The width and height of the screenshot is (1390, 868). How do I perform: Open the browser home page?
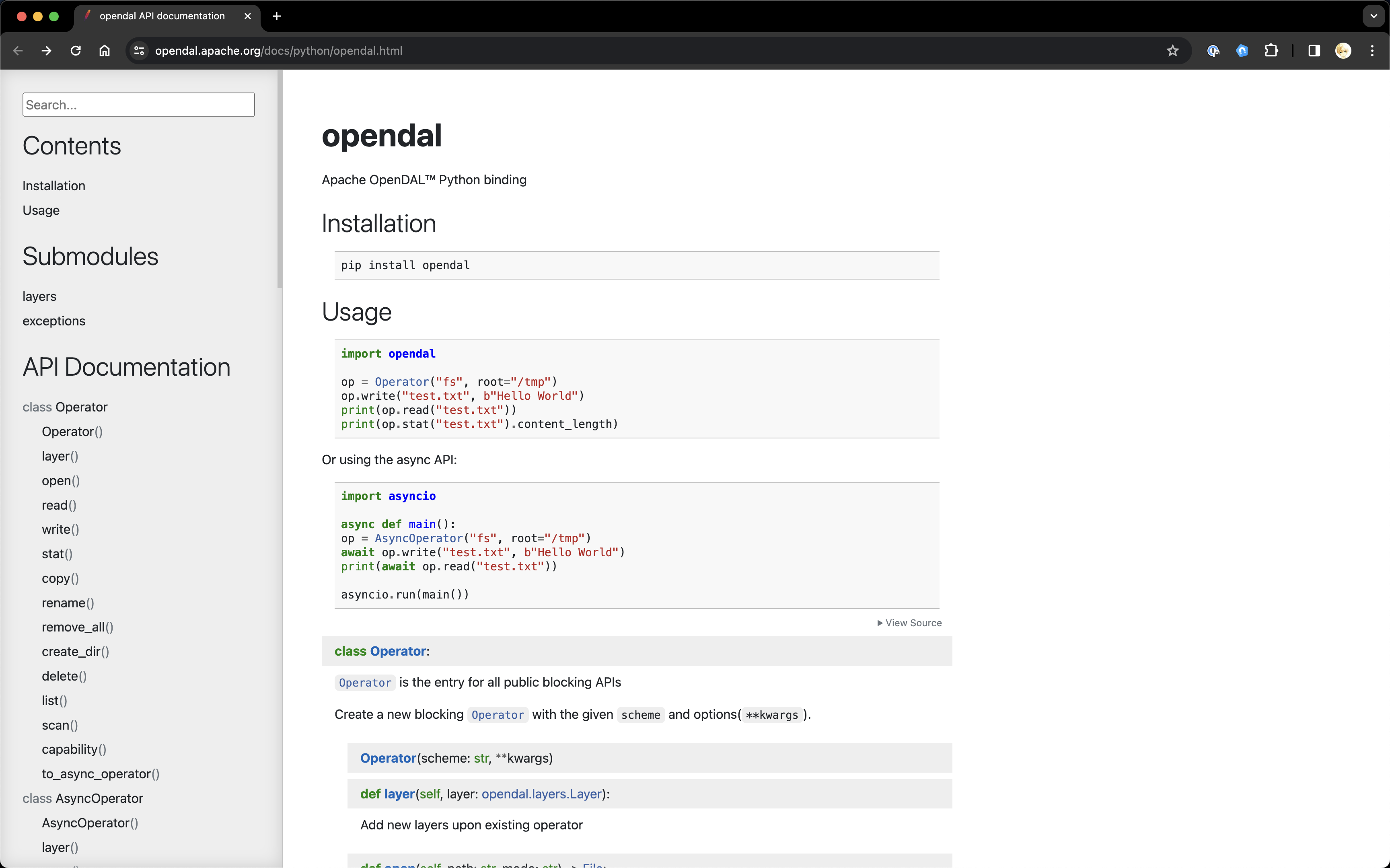point(105,51)
